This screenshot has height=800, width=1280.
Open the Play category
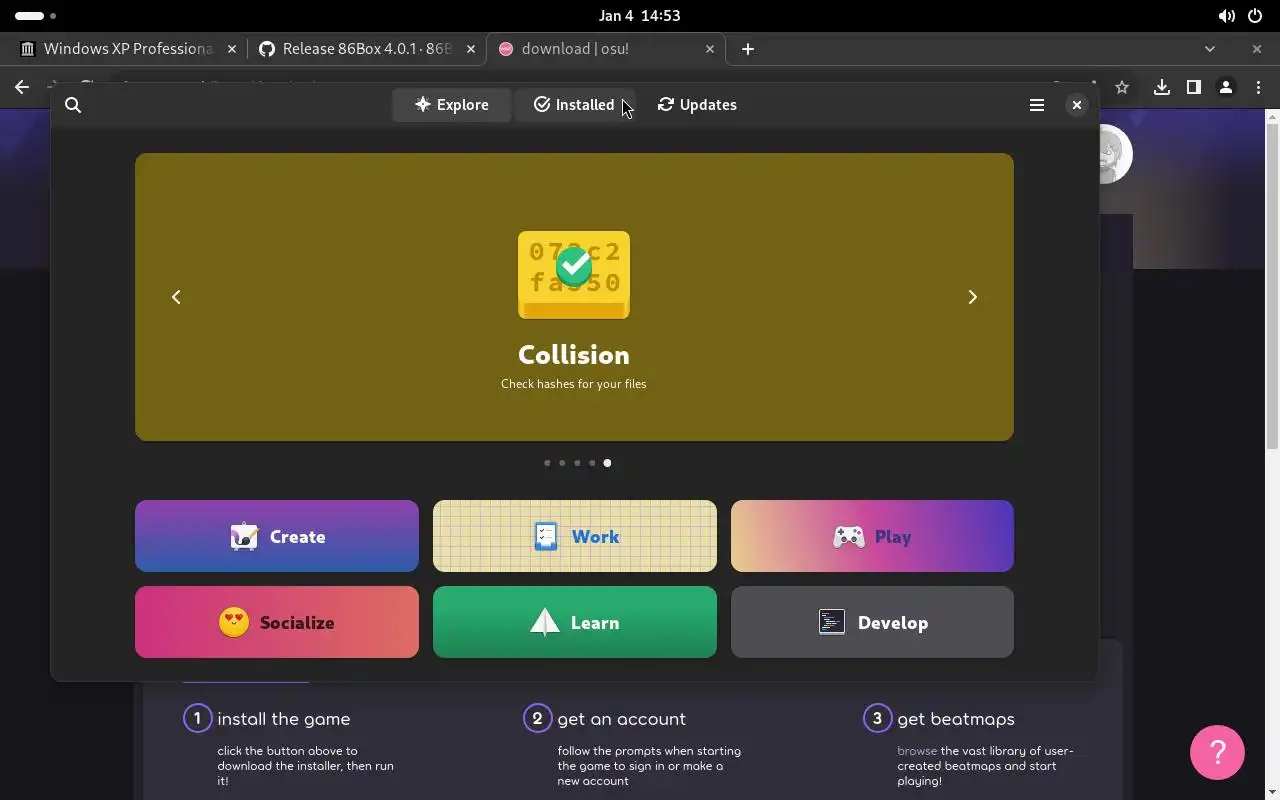pyautogui.click(x=872, y=536)
